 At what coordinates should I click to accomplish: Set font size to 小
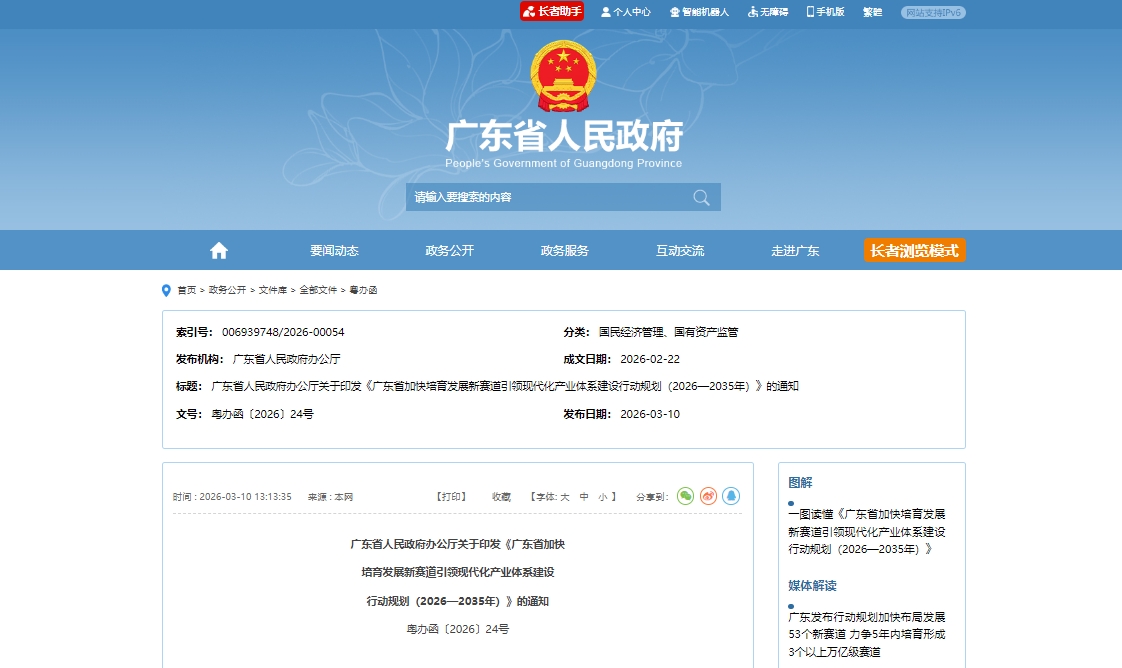[602, 497]
